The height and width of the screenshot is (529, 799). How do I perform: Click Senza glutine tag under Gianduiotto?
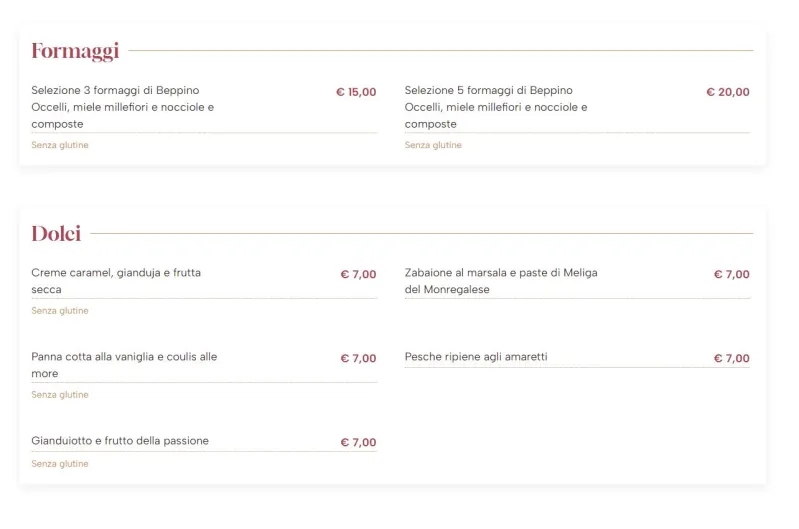pyautogui.click(x=60, y=464)
